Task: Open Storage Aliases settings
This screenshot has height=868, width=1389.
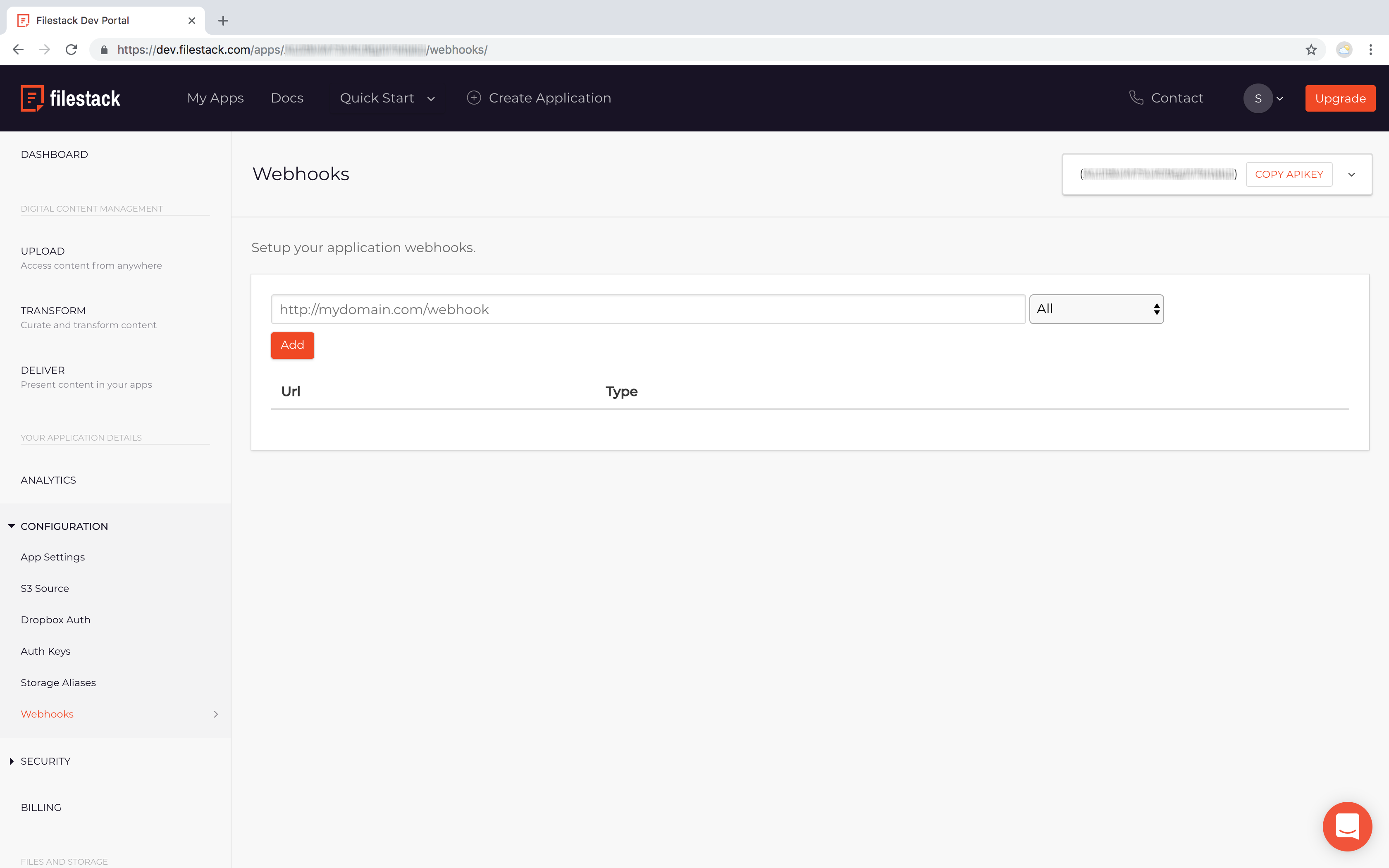Action: 58,682
